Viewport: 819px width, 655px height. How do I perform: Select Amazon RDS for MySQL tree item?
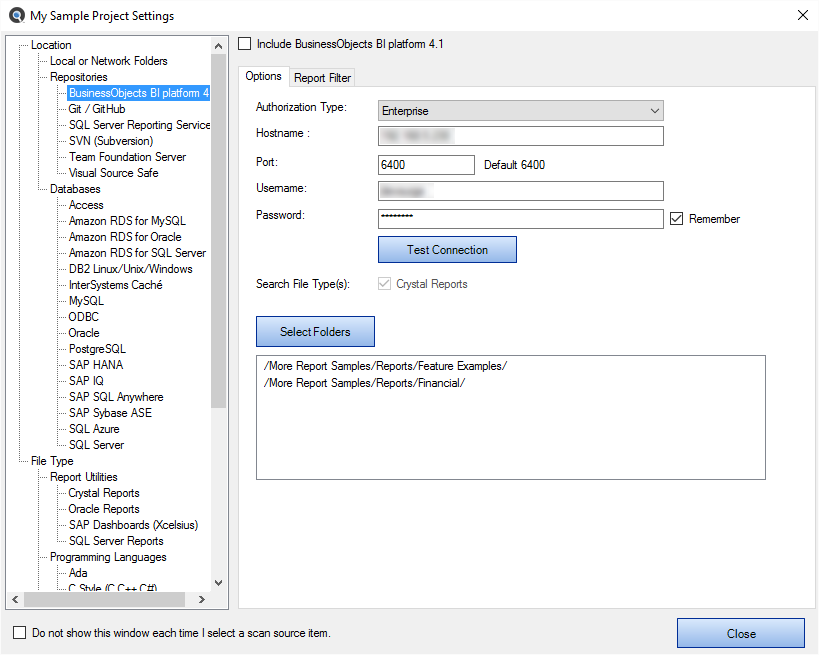127,220
